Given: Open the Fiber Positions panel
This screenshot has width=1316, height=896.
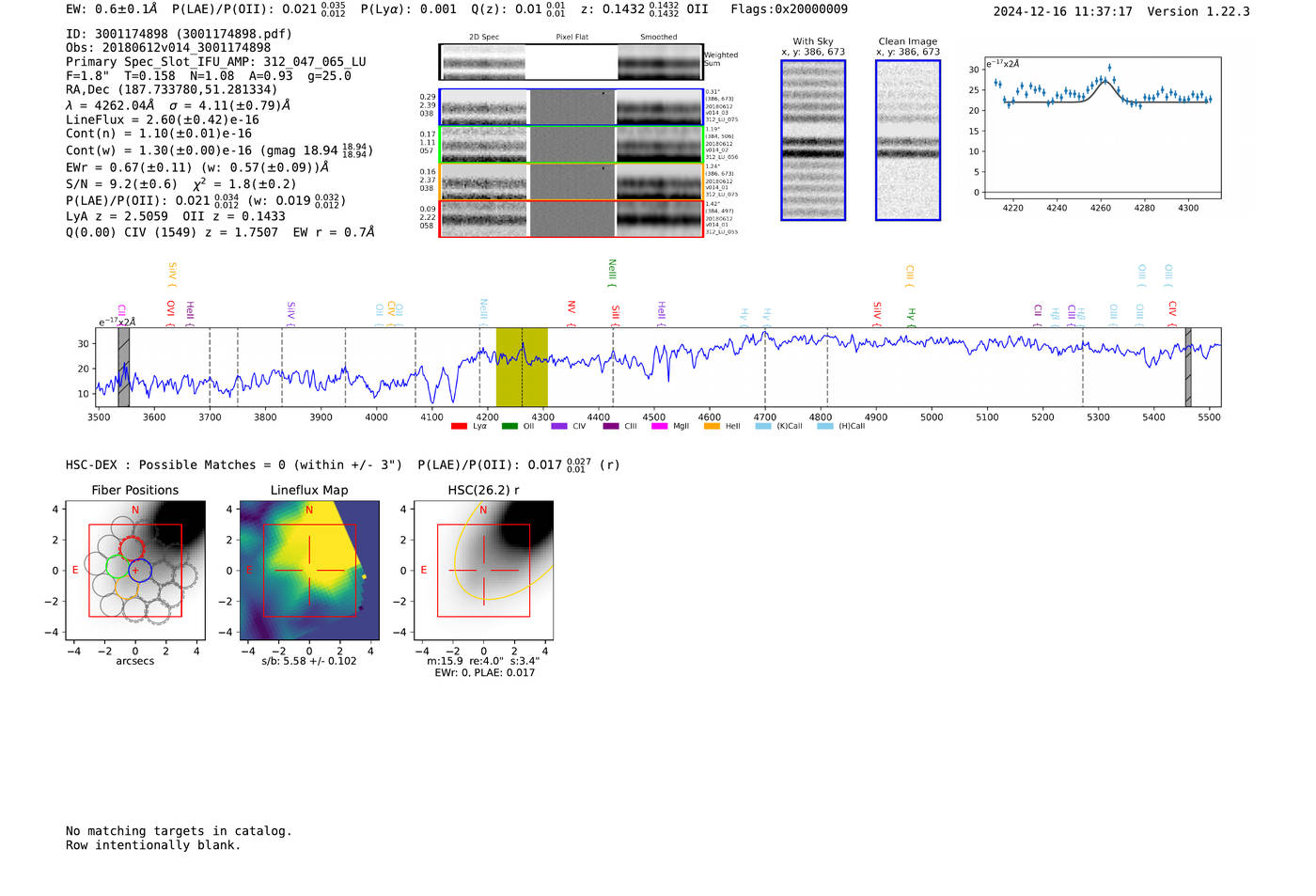Looking at the screenshot, I should point(134,571).
